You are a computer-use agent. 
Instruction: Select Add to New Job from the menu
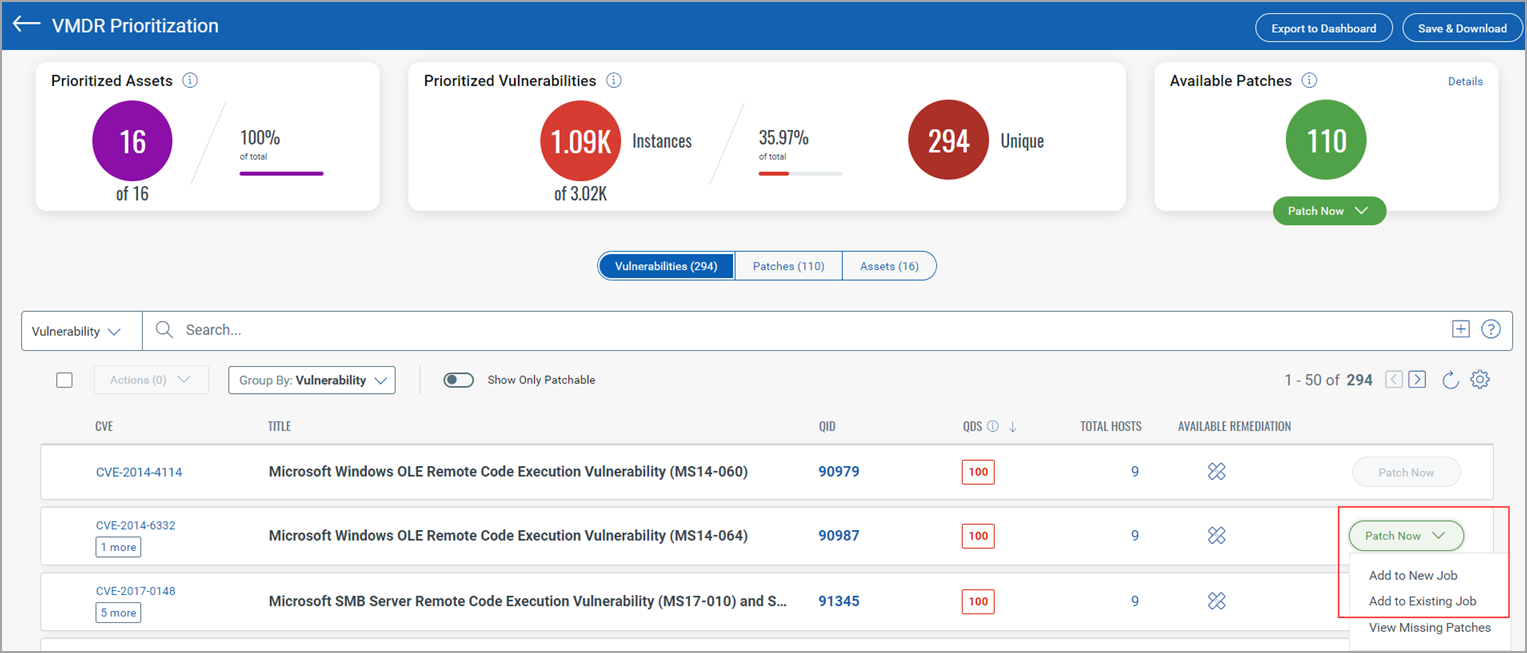[x=1412, y=575]
